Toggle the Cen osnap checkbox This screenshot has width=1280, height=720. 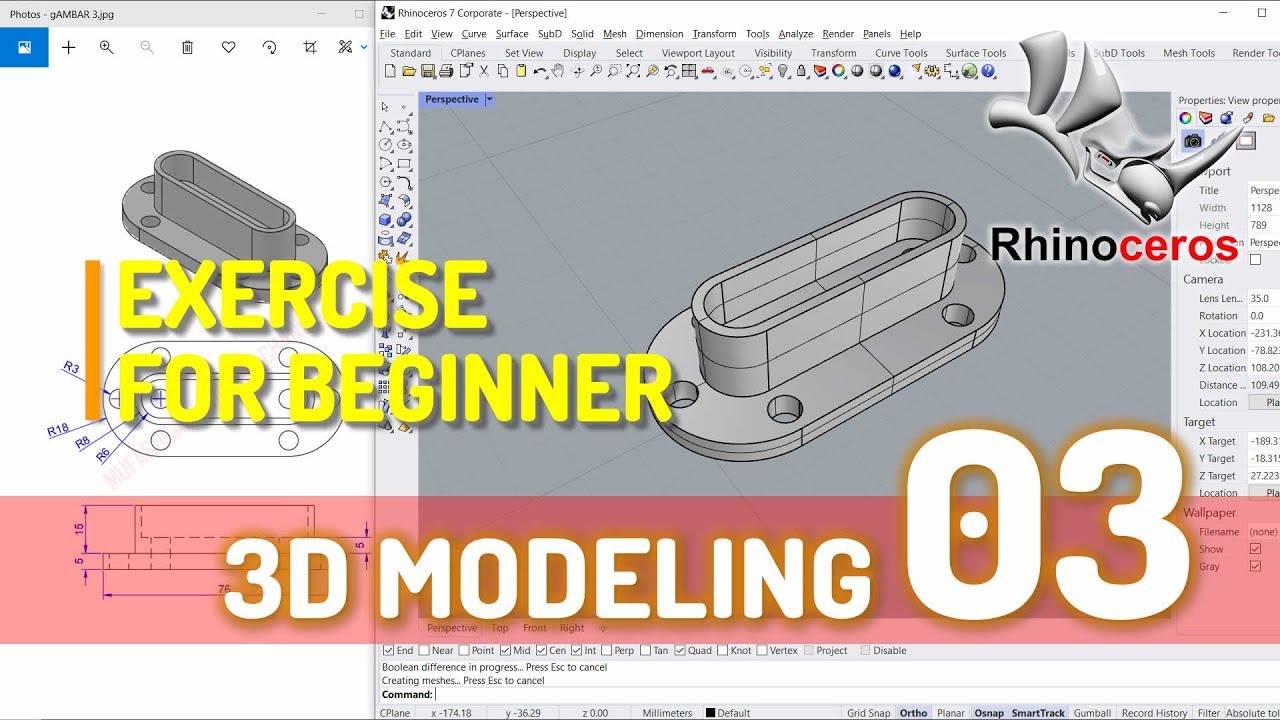pyautogui.click(x=540, y=650)
